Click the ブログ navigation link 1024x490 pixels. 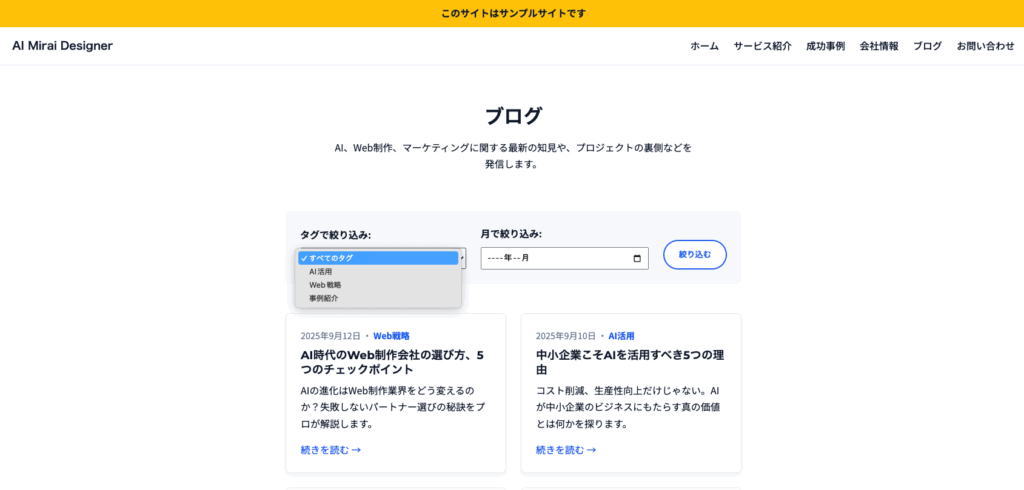(x=927, y=46)
